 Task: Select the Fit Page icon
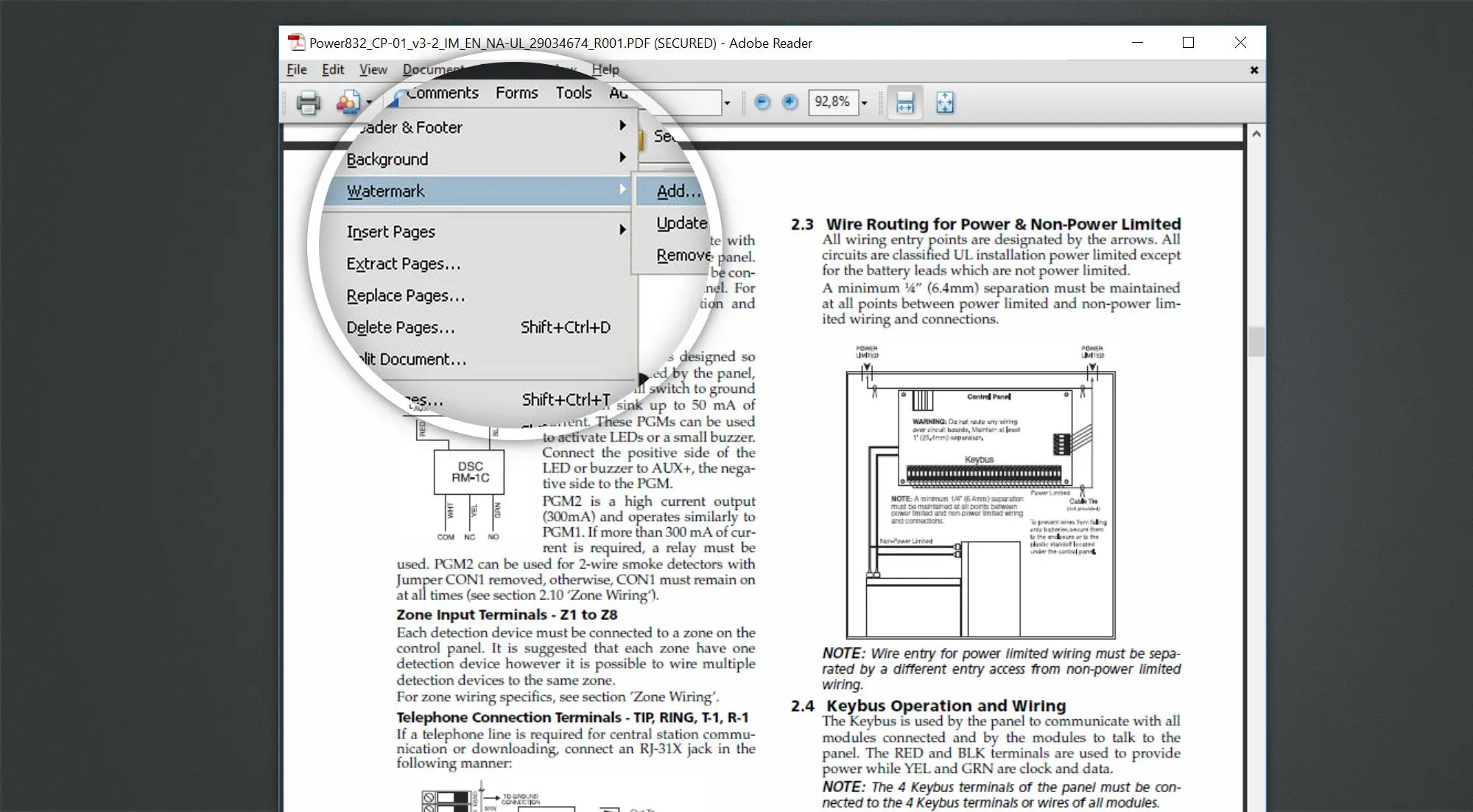coord(943,102)
